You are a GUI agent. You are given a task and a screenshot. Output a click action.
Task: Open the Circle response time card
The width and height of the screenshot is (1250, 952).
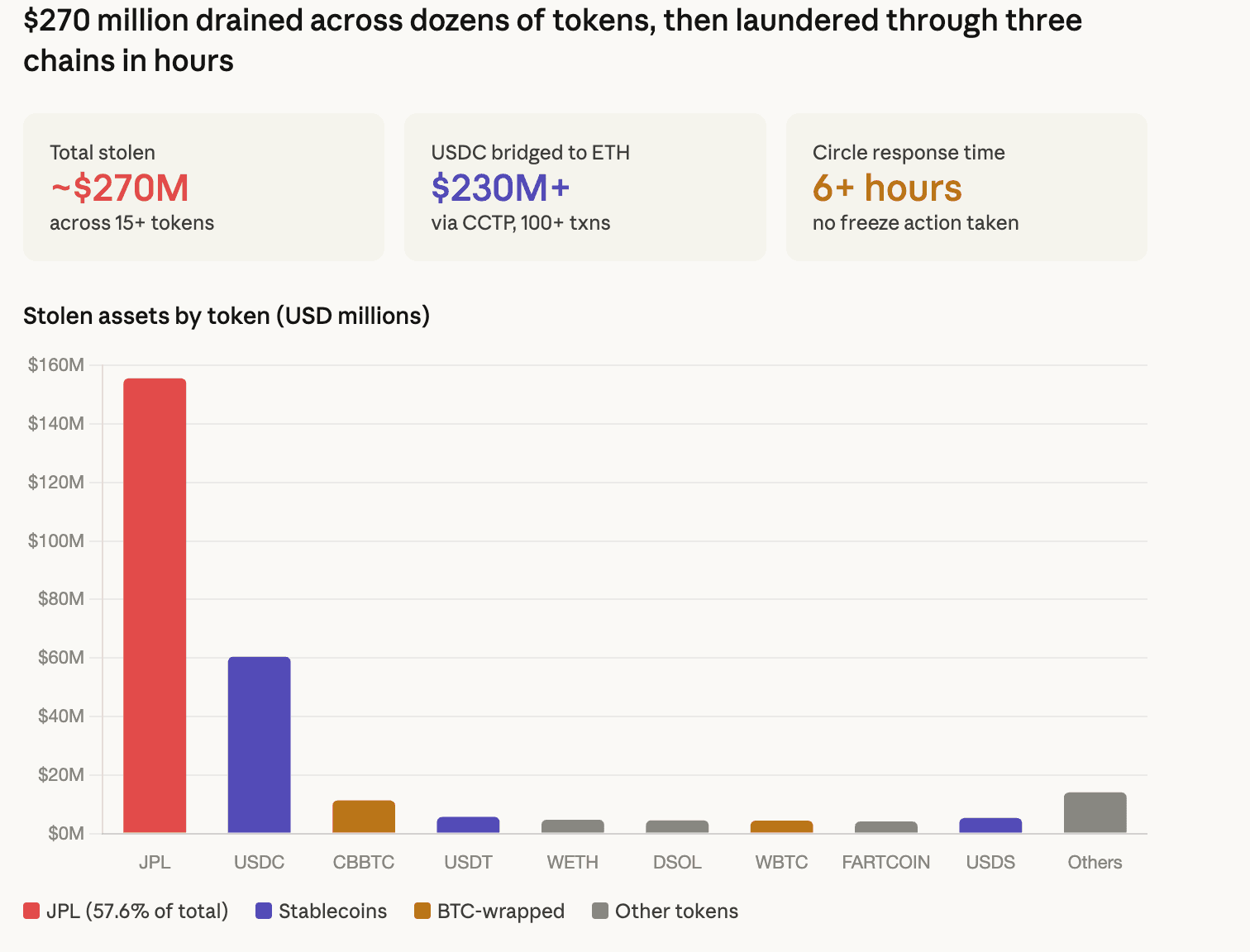pyautogui.click(x=966, y=187)
